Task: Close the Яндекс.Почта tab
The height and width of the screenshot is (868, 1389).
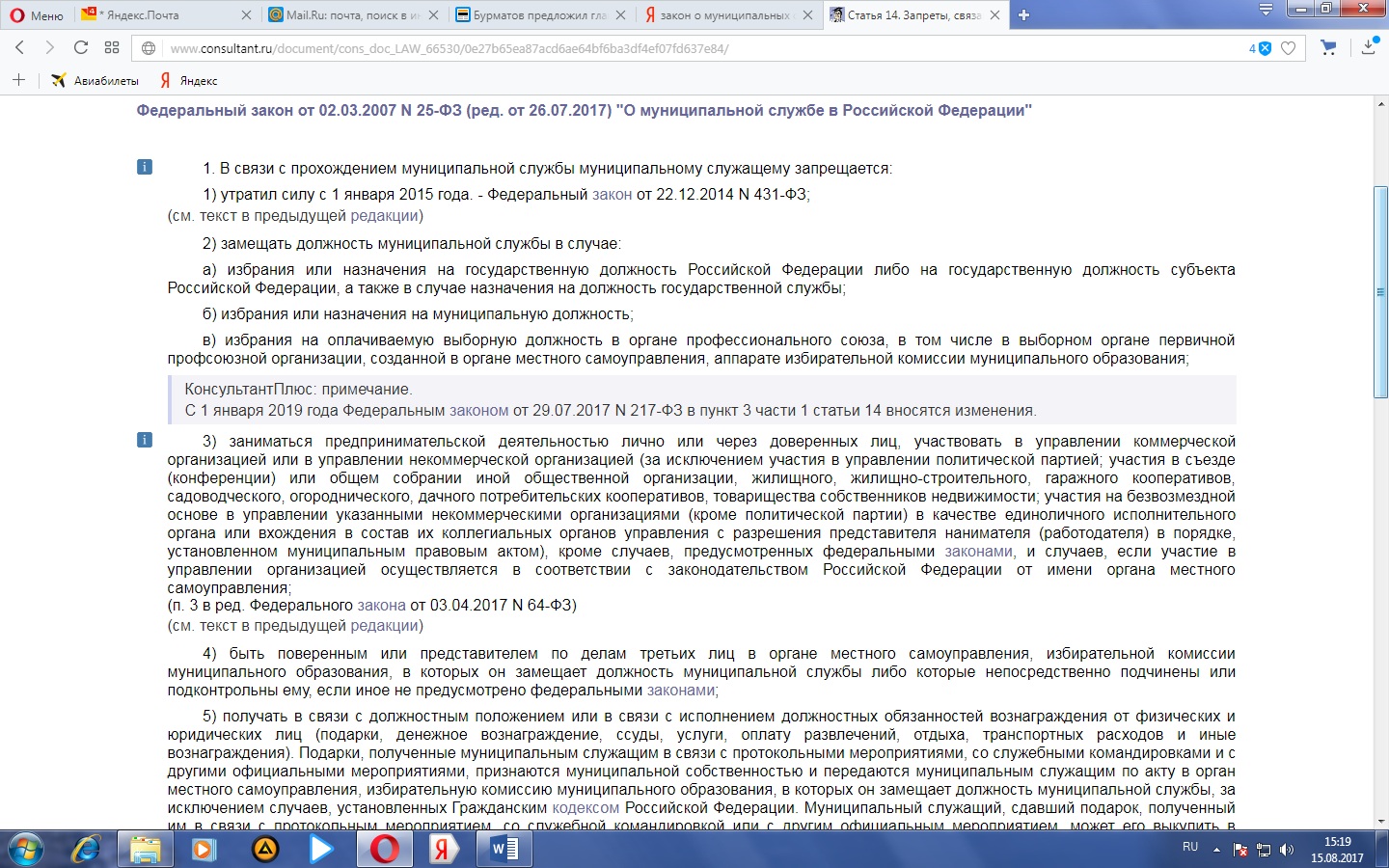Action: click(x=246, y=15)
